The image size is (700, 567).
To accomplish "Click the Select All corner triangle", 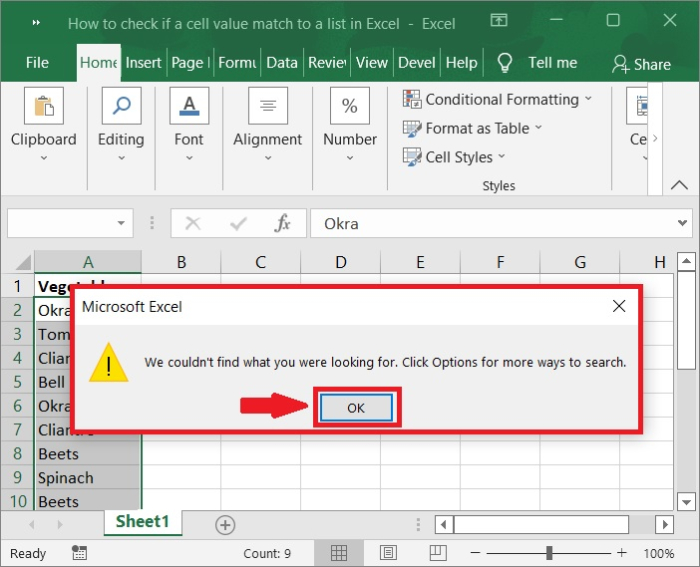I will tap(23, 262).
